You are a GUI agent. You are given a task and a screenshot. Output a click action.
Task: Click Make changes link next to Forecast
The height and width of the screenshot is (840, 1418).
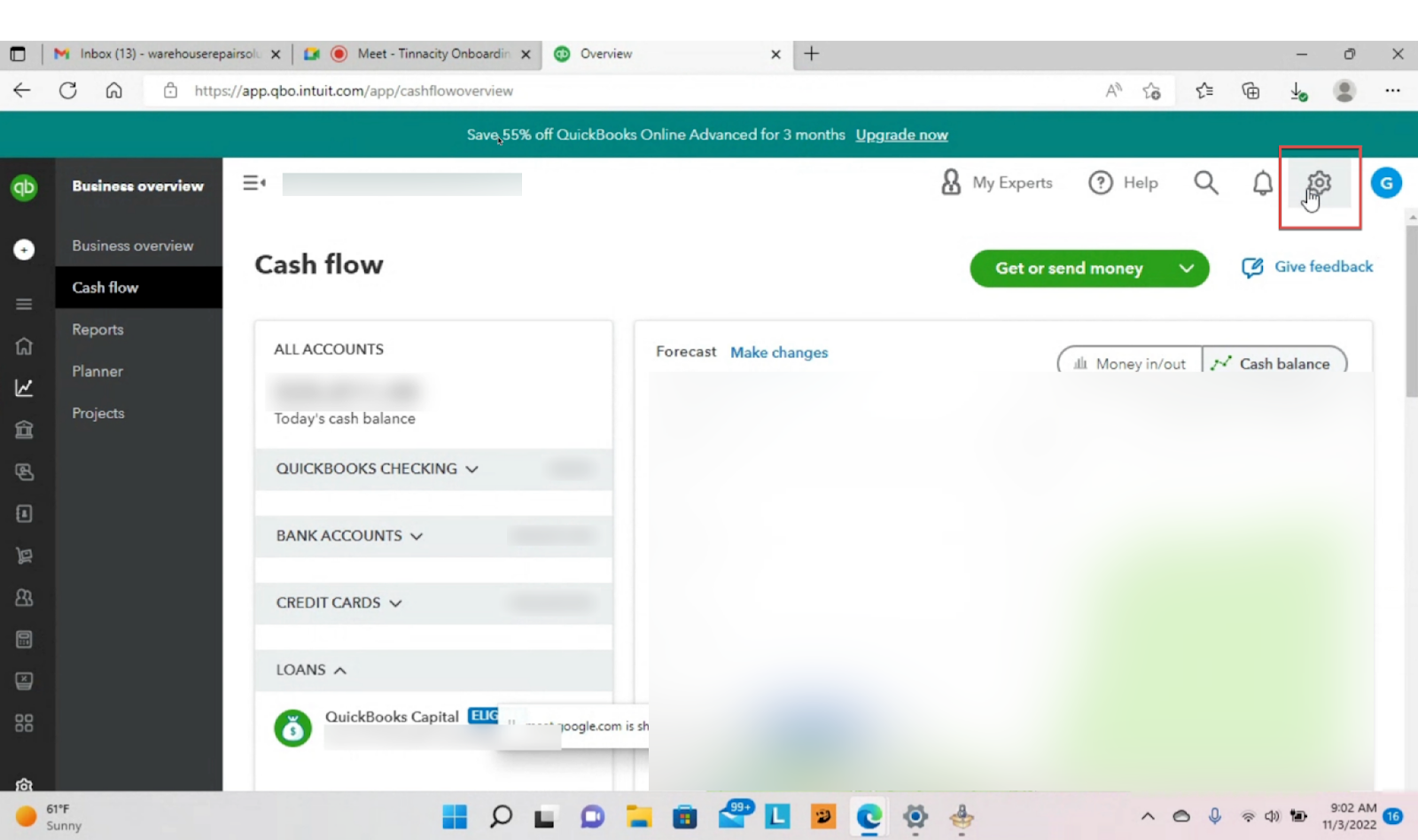pos(779,352)
